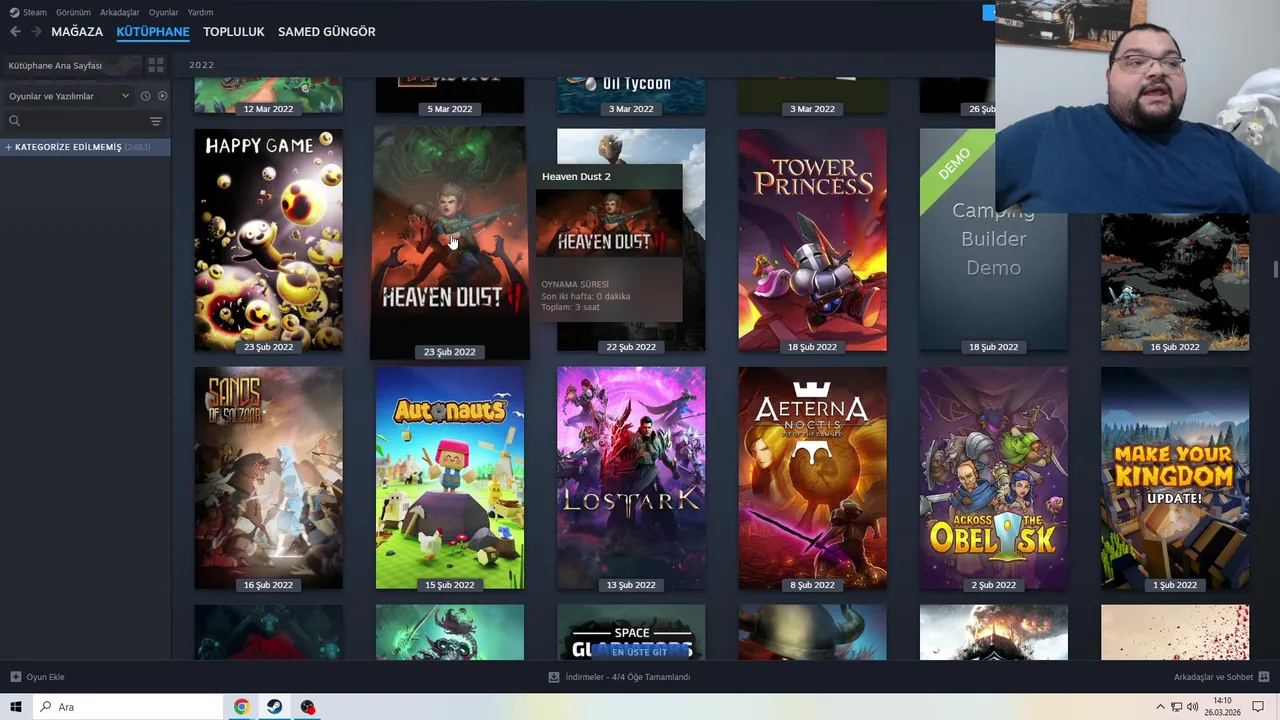Click the Oyun Ekle plus icon
Screen dimensions: 1280x720
pyautogui.click(x=15, y=677)
